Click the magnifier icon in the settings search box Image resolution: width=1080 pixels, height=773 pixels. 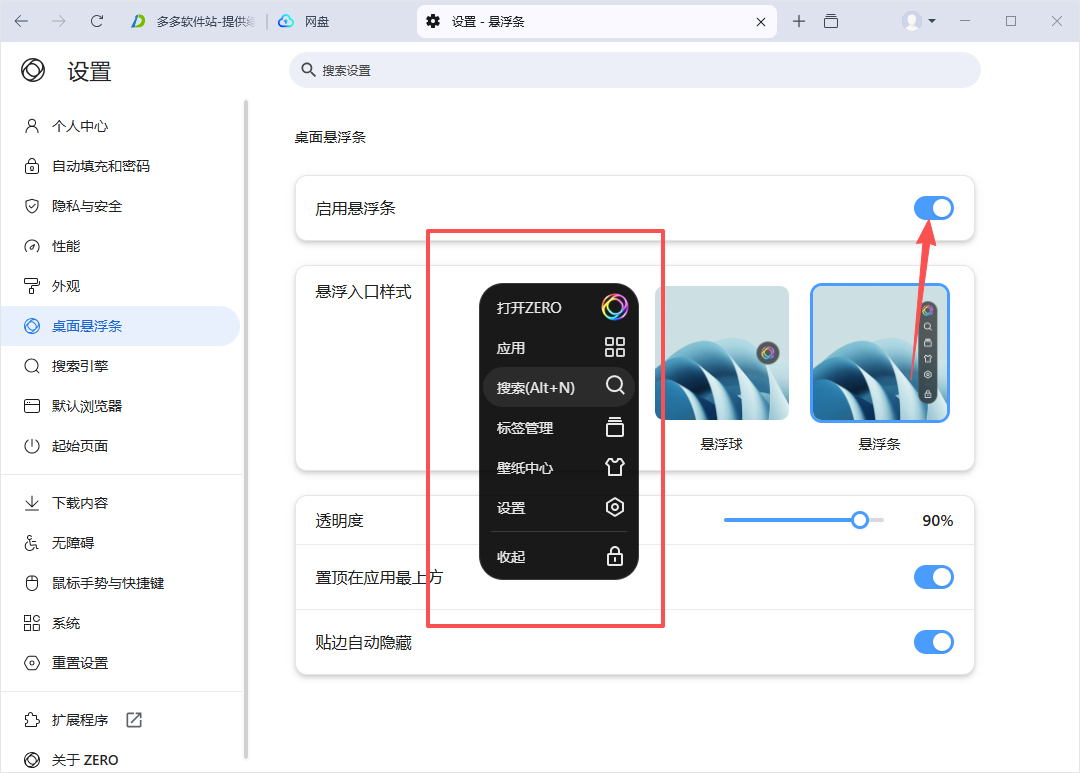coord(308,70)
